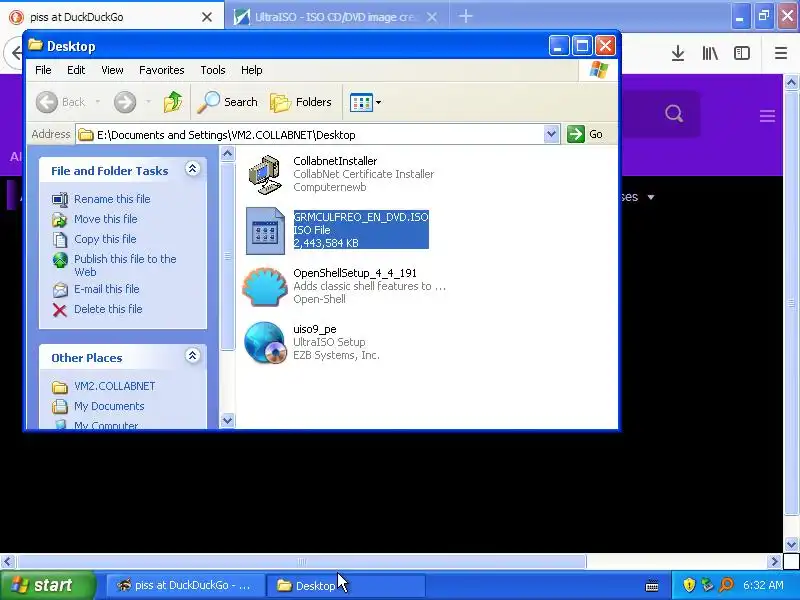Open the browser Downloads icon
Image resolution: width=800 pixels, height=600 pixels.
click(678, 53)
